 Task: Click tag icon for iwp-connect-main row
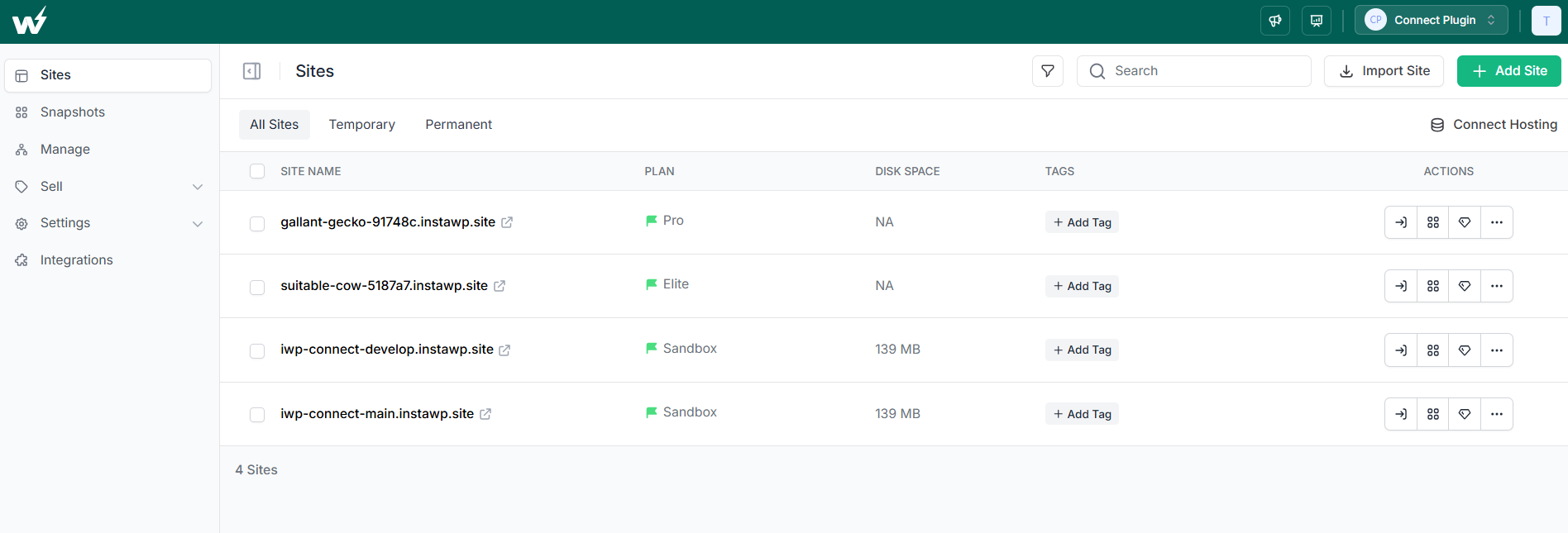[x=1465, y=414]
